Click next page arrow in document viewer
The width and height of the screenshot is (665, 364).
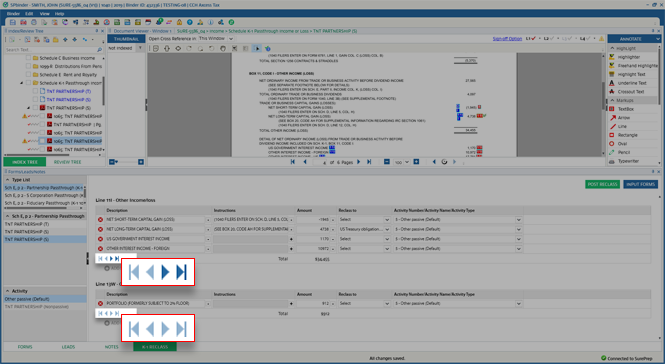click(359, 162)
